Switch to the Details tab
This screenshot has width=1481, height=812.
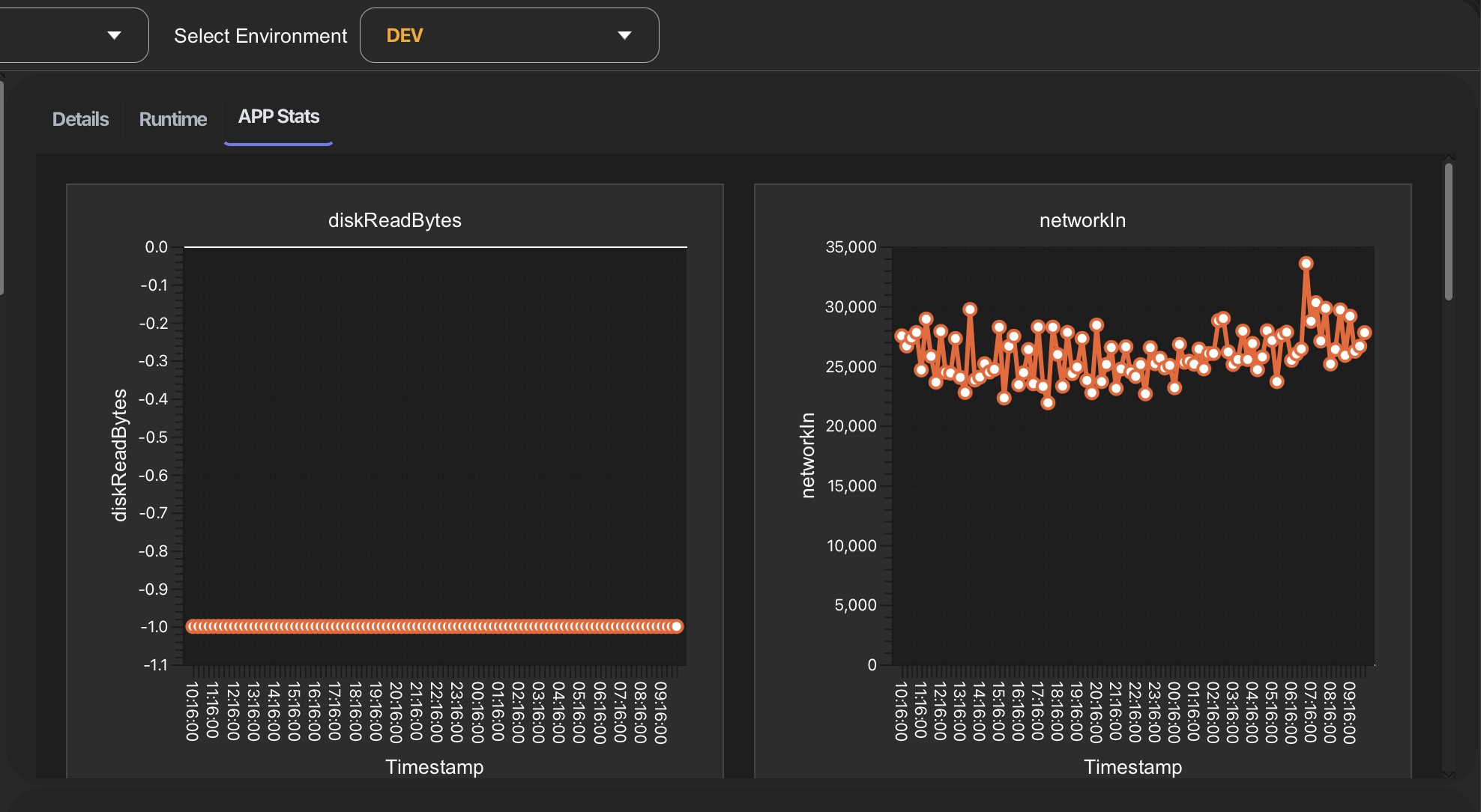pyautogui.click(x=80, y=119)
